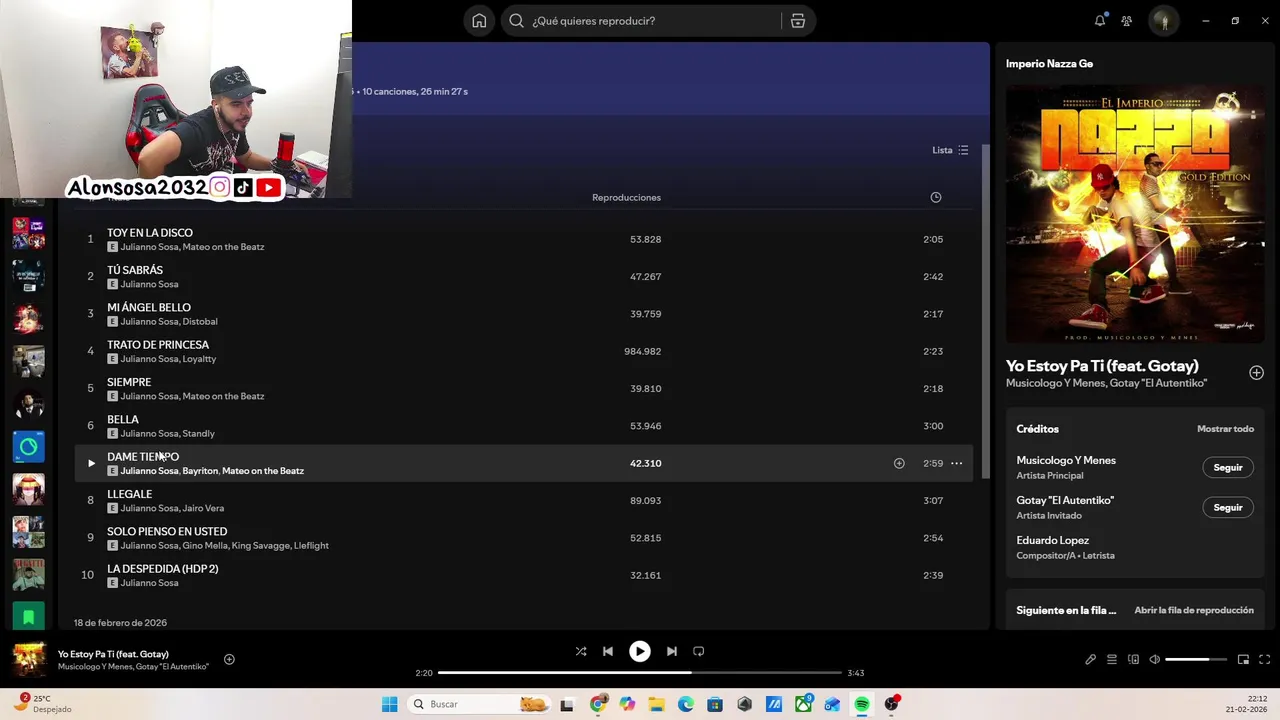Show lyrics with the microphone icon
This screenshot has height=720, width=1280.
pyautogui.click(x=1091, y=659)
